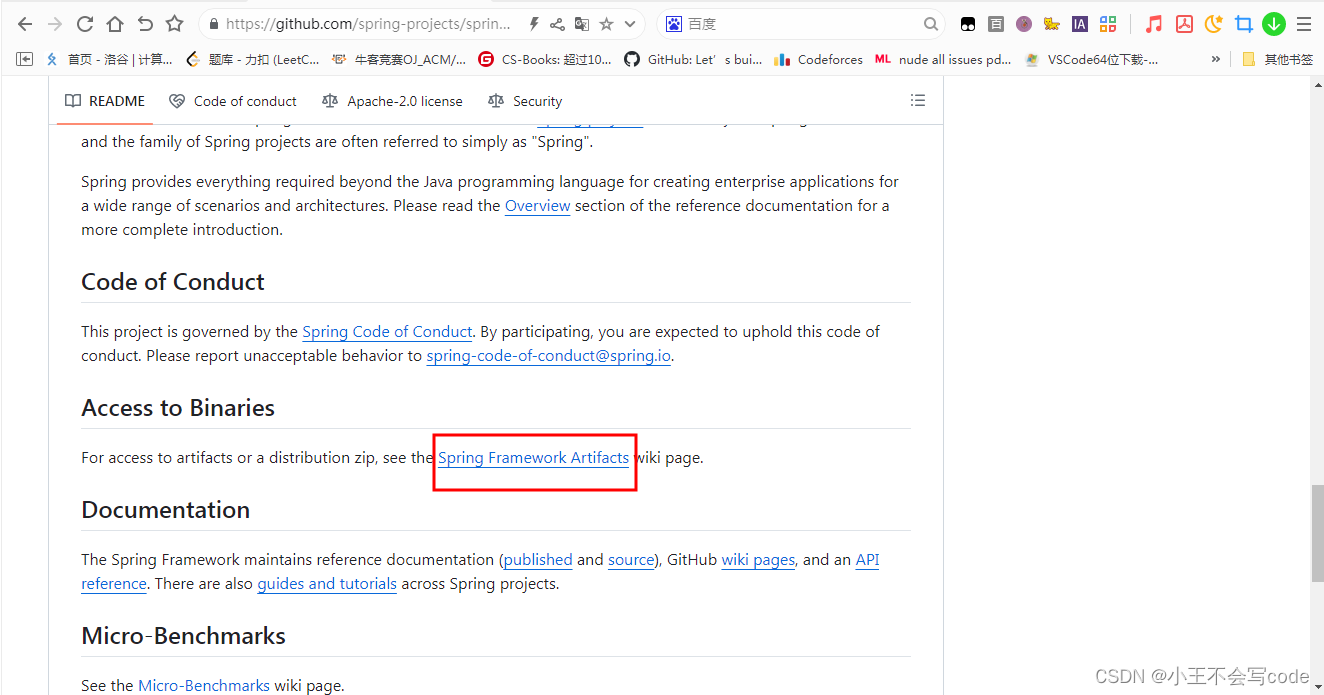This screenshot has height=695, width=1324.
Task: Open the gray reader-mode extension icon
Action: [x=996, y=24]
